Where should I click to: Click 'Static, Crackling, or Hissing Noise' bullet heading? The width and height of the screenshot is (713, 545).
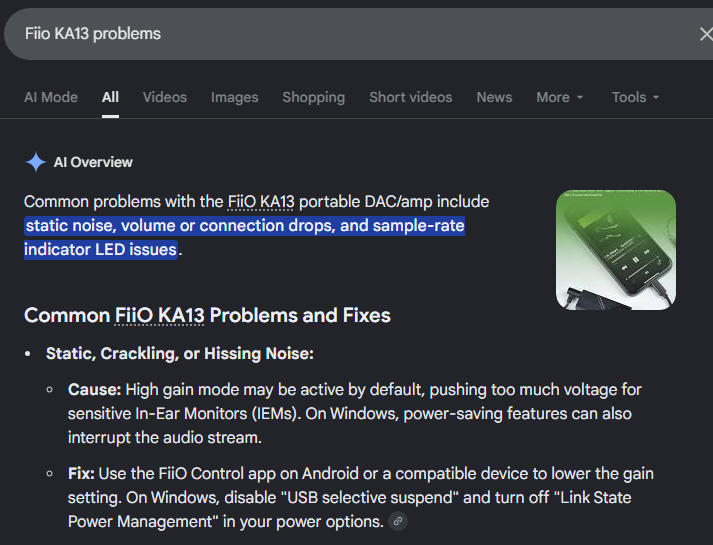(180, 354)
